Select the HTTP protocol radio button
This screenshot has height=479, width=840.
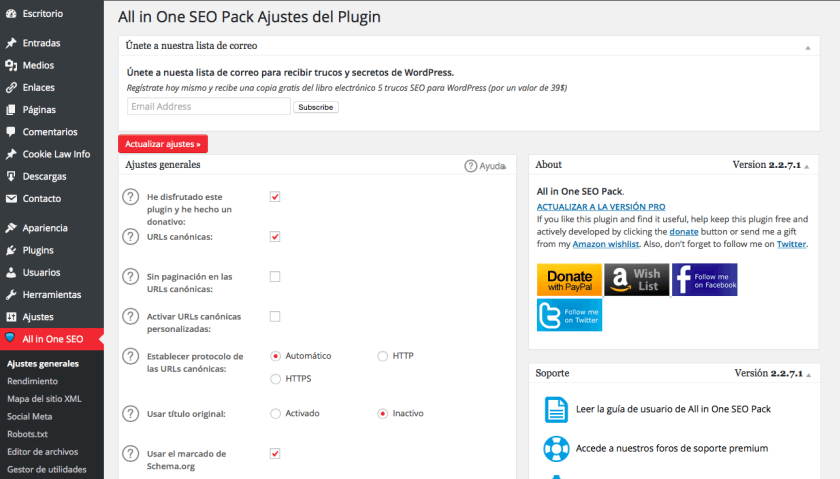(382, 356)
